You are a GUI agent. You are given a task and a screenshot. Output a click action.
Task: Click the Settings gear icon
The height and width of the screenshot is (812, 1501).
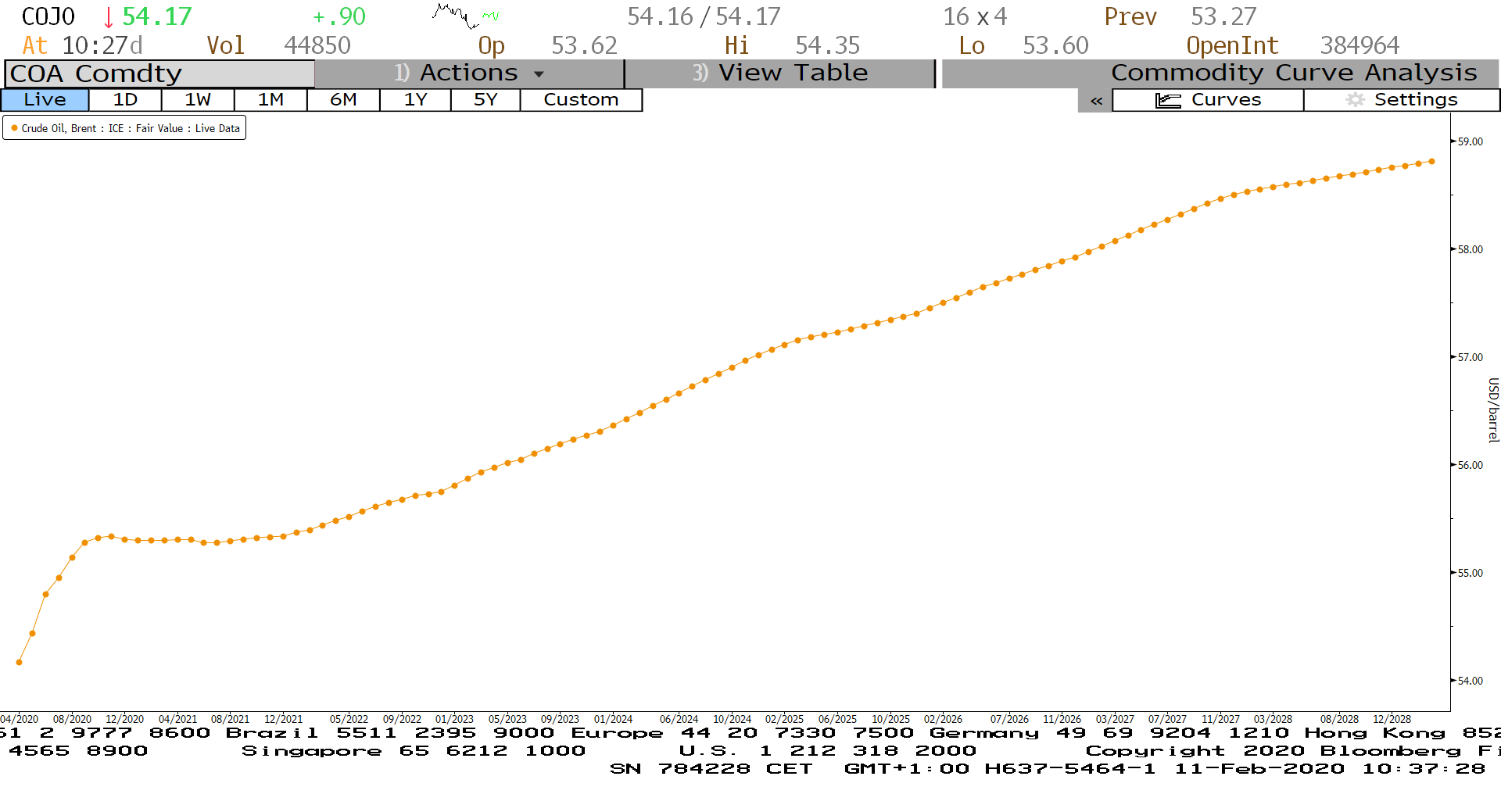(1355, 100)
